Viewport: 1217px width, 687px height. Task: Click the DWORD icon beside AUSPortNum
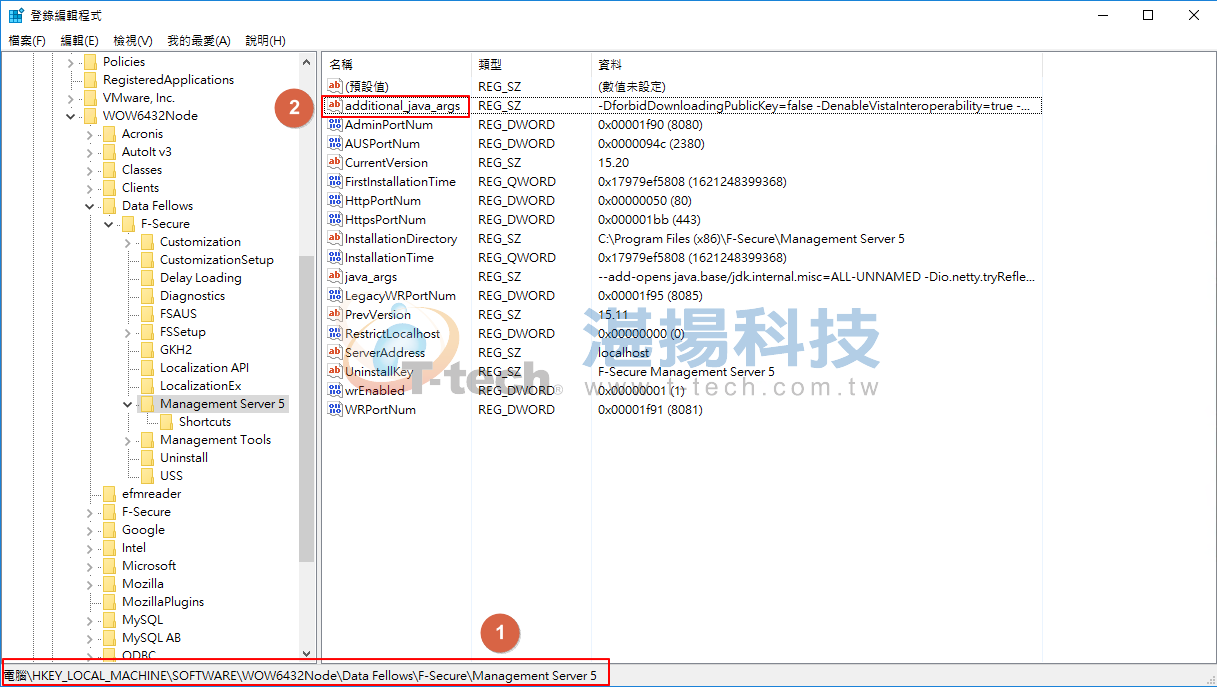tap(335, 144)
